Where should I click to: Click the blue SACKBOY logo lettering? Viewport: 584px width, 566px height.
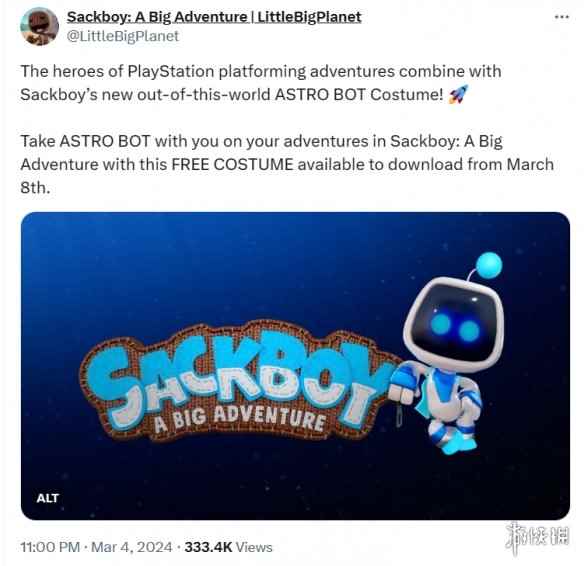click(238, 376)
